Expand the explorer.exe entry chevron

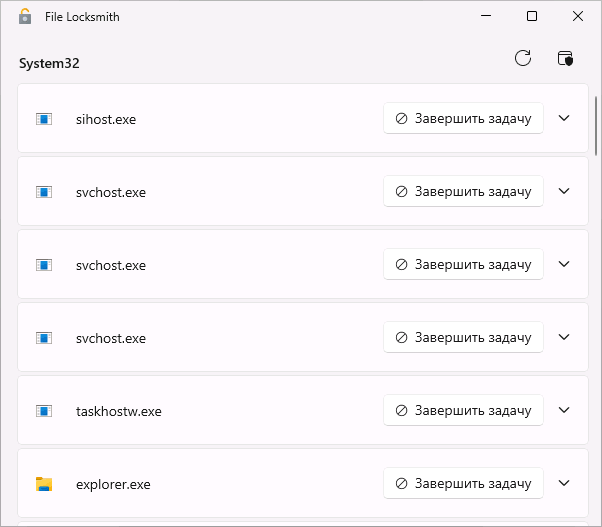564,484
